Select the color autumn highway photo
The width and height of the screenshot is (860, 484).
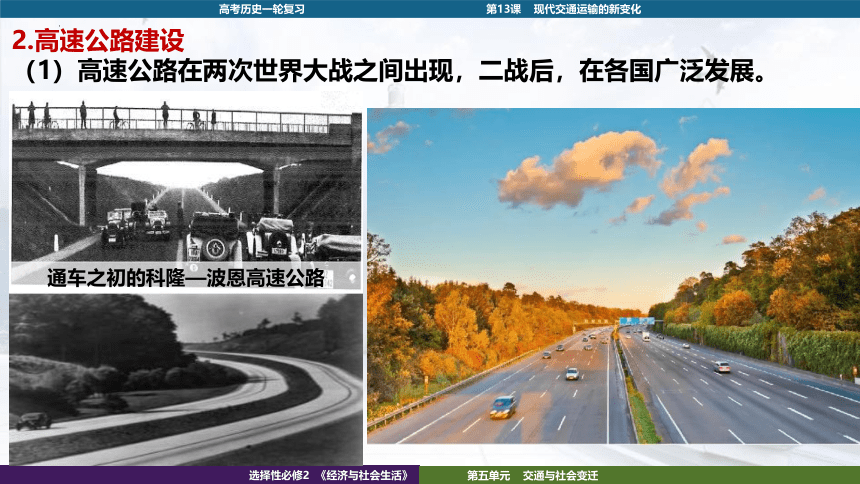[614, 275]
